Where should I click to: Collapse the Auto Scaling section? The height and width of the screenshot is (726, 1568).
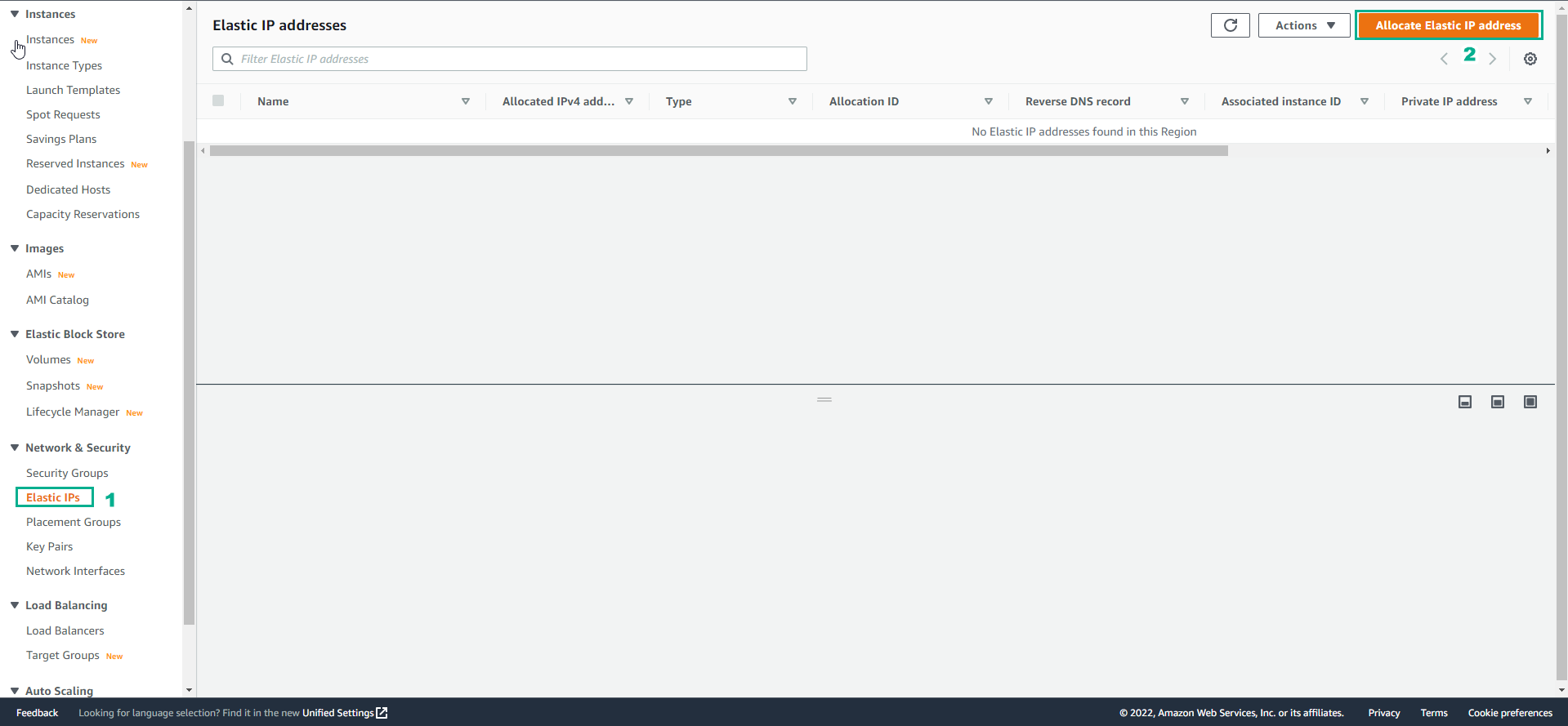[x=15, y=691]
